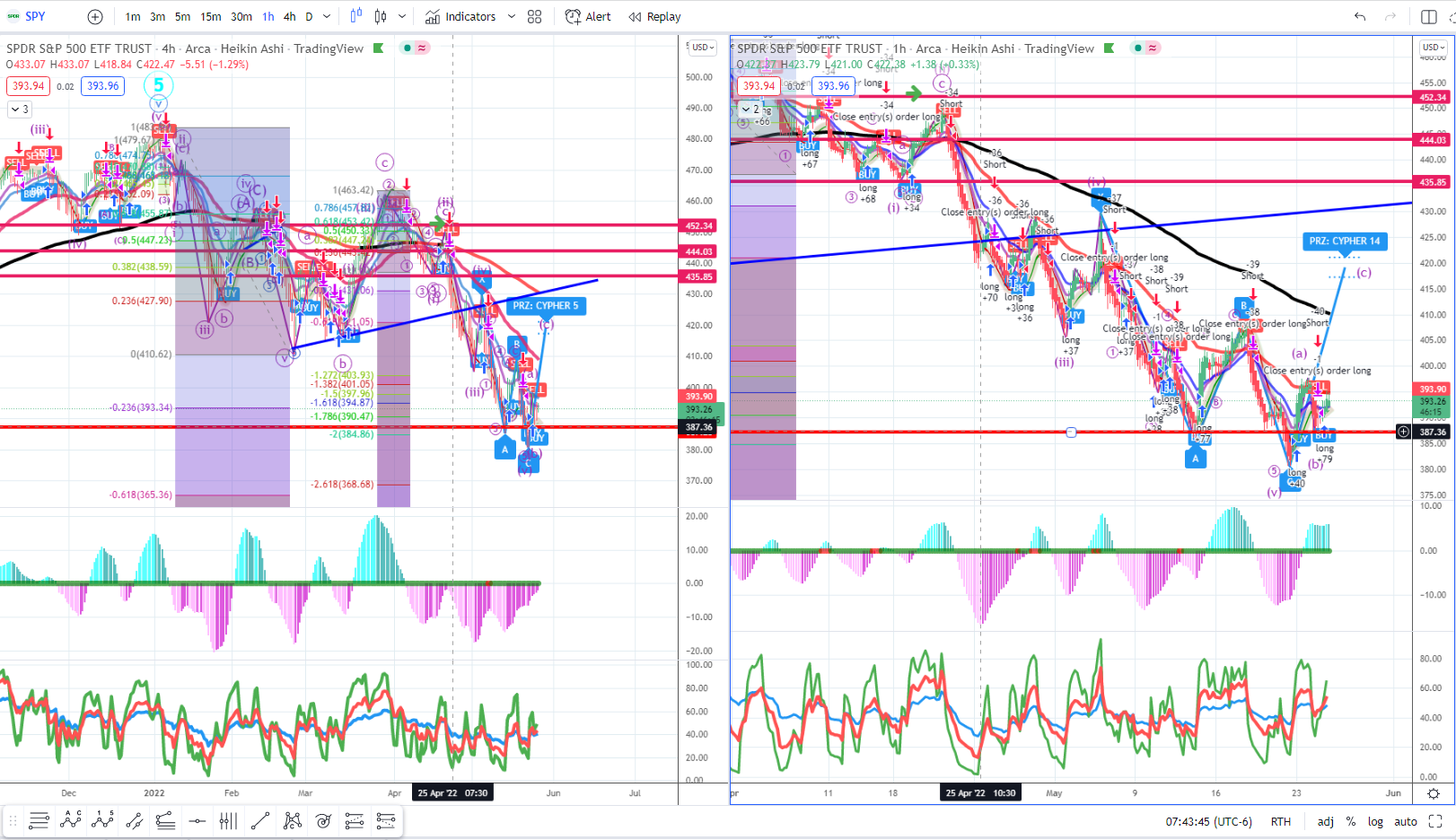Toggle adj dividend adjustment
Image resolution: width=1456 pixels, height=840 pixels.
pos(1326,821)
